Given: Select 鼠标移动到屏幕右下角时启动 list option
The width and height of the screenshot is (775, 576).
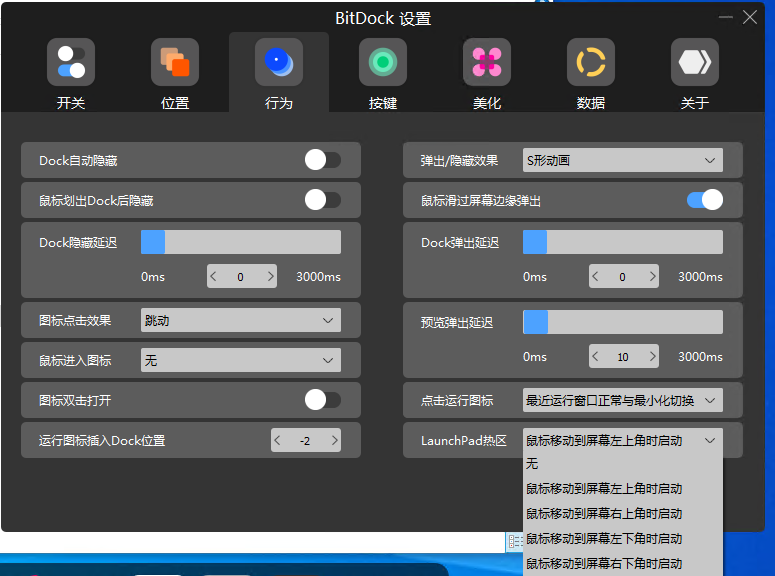Looking at the screenshot, I should click(x=623, y=563).
